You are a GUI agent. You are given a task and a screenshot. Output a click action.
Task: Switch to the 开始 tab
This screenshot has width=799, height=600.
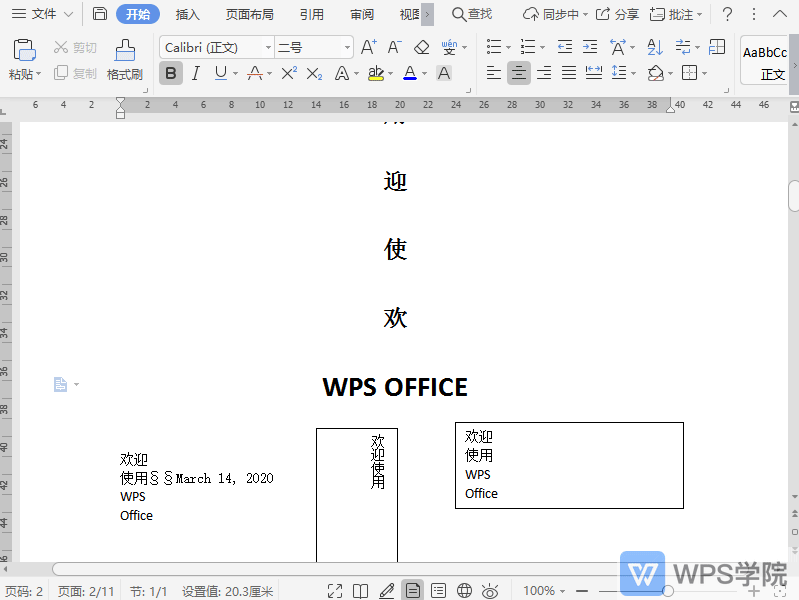click(x=138, y=14)
